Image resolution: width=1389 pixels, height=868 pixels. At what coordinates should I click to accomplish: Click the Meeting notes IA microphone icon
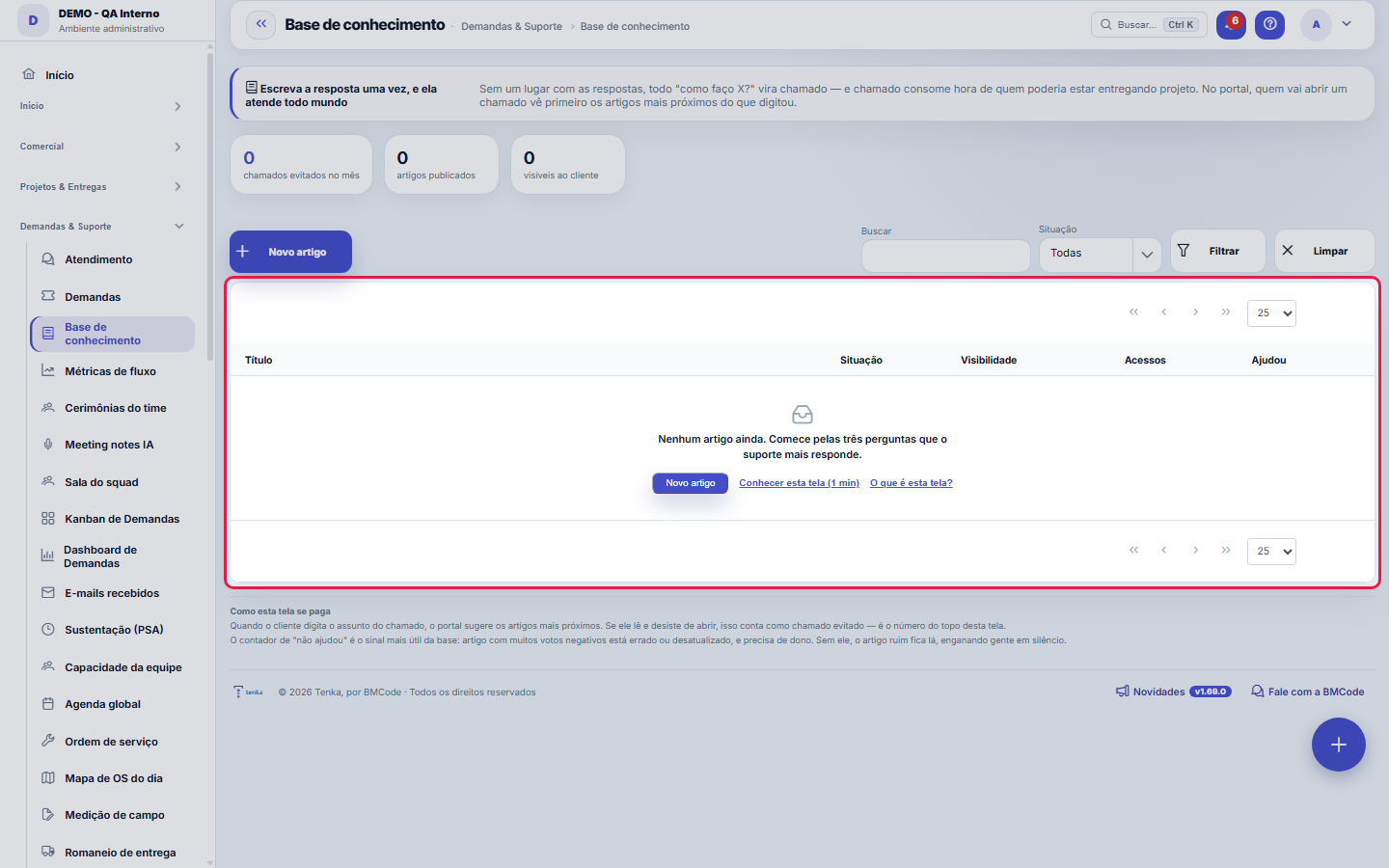tap(48, 445)
